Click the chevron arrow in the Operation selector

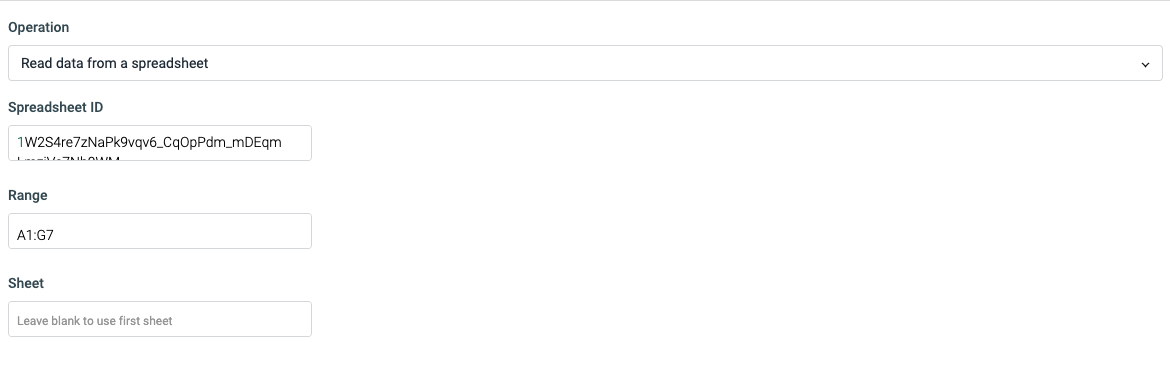(x=1145, y=65)
